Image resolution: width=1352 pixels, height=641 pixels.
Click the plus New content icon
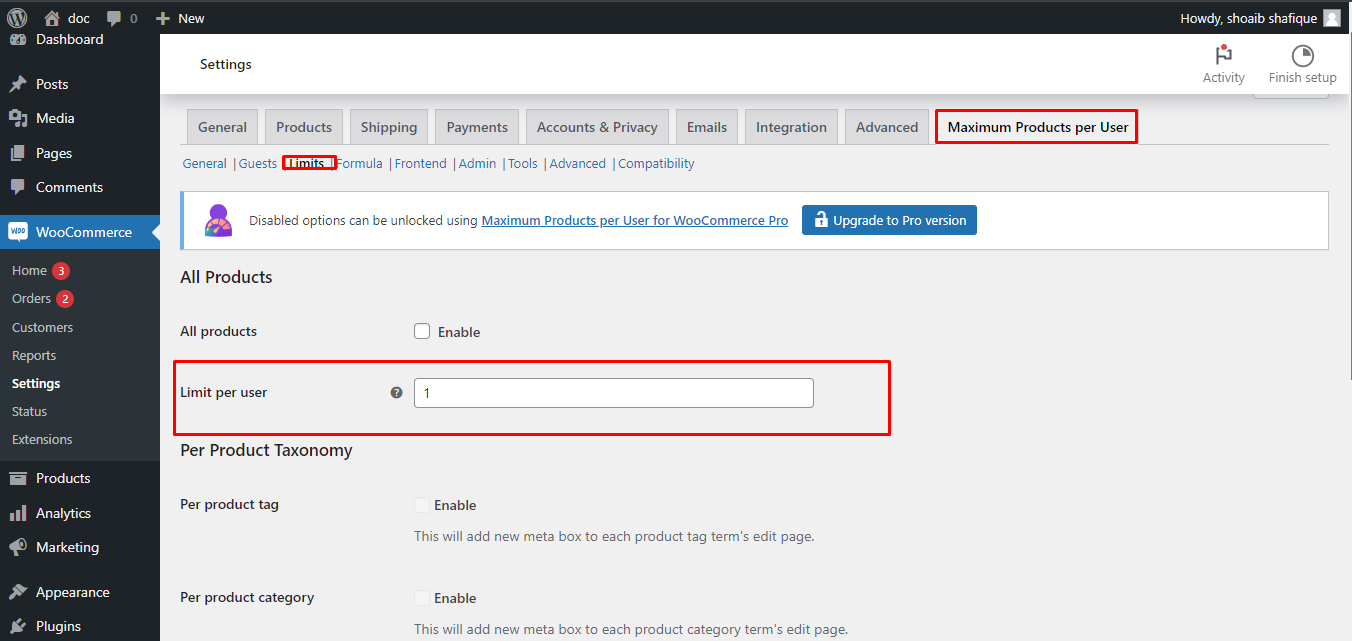[x=163, y=18]
